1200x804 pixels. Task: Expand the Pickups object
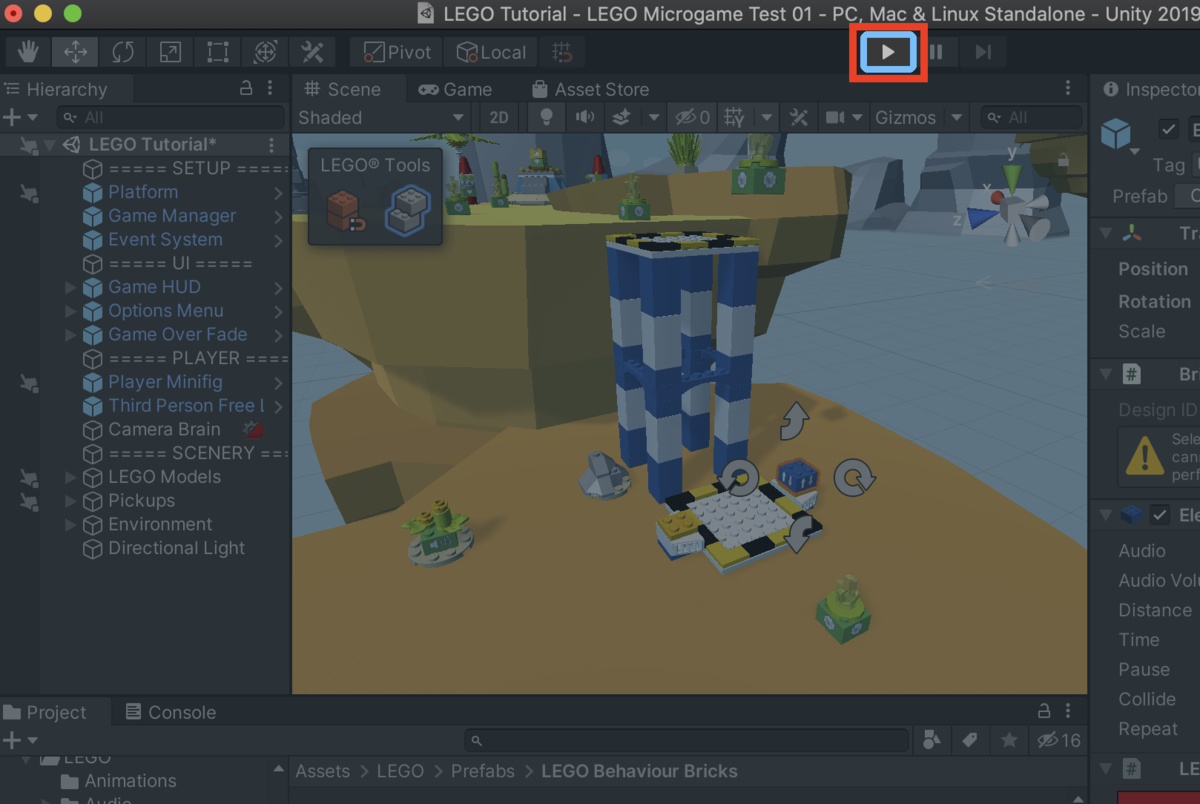[70, 501]
